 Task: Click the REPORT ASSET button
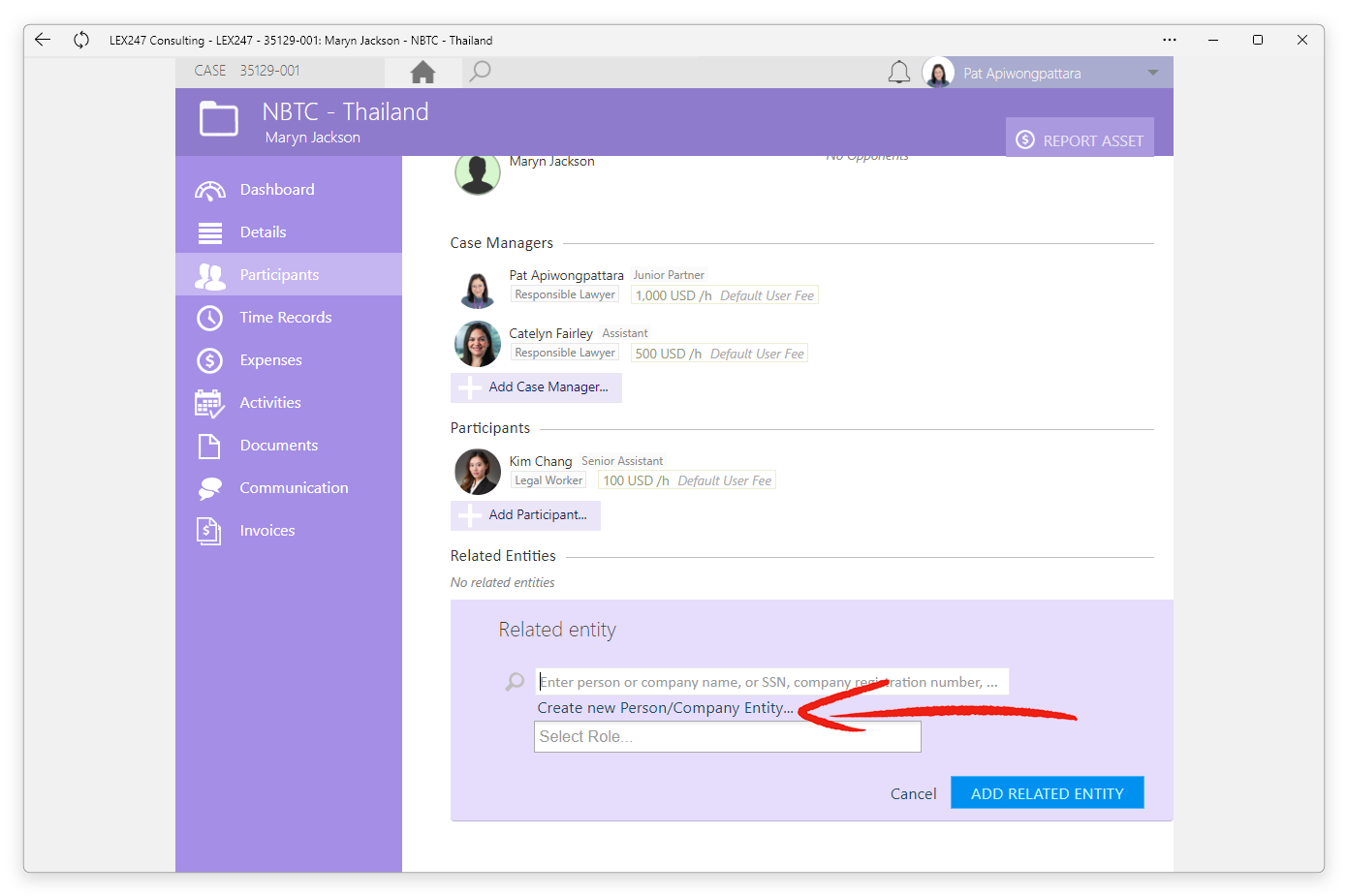click(1080, 137)
